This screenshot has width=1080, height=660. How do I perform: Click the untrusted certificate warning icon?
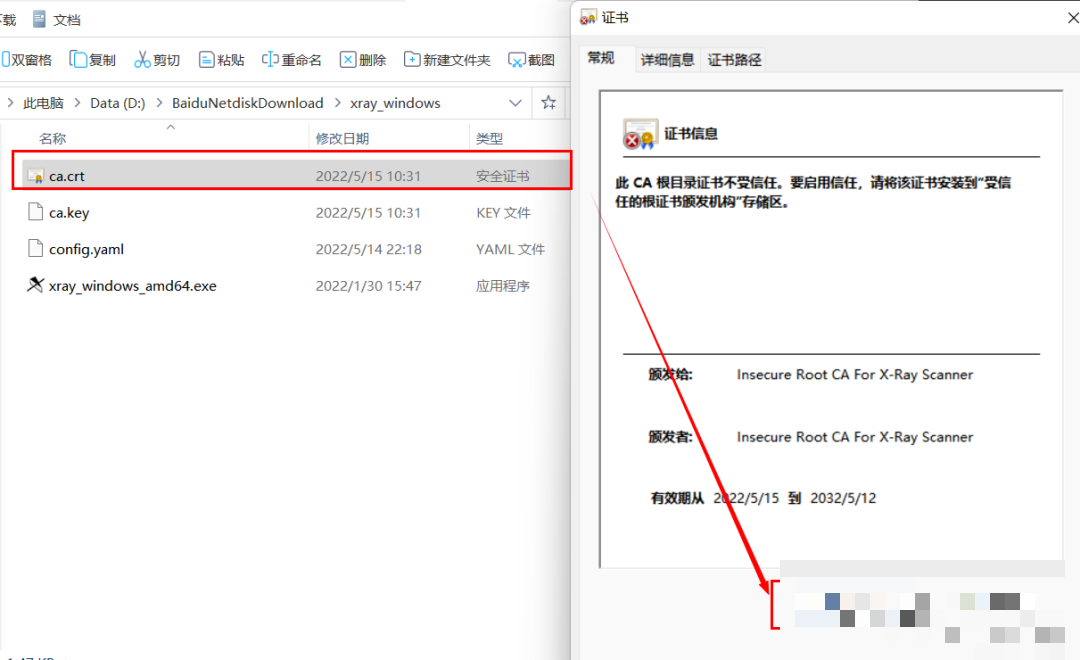tap(639, 134)
